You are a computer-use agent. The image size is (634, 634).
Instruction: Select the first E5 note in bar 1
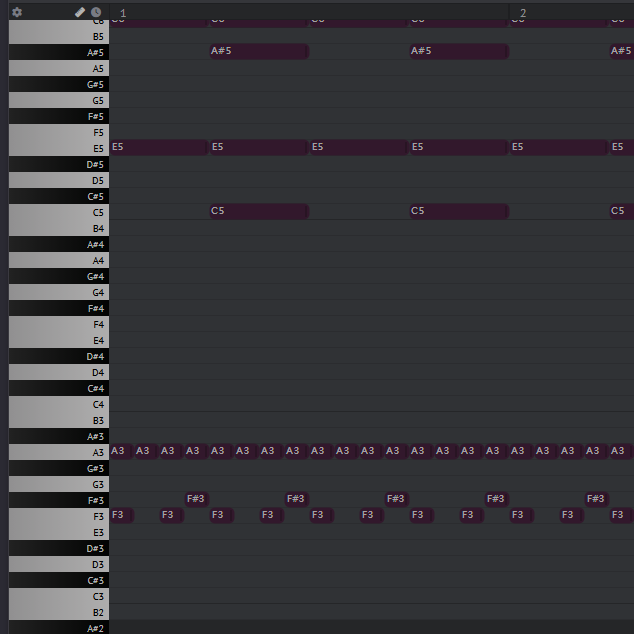158,148
